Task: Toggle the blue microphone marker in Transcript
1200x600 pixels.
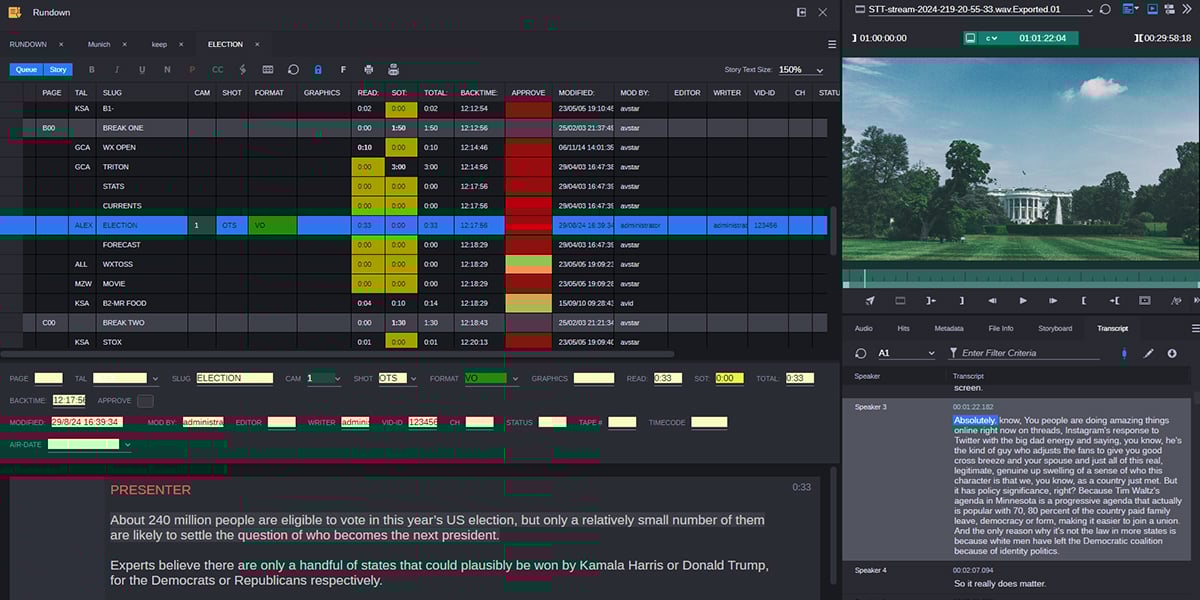Action: (x=1124, y=353)
